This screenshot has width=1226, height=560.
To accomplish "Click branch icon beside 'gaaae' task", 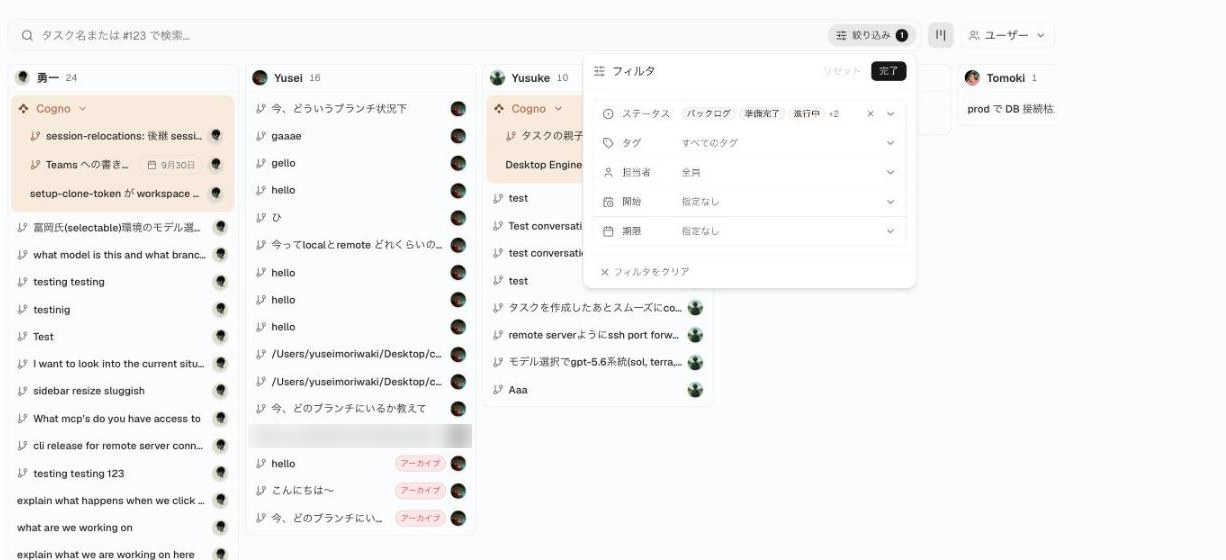I will [261, 136].
